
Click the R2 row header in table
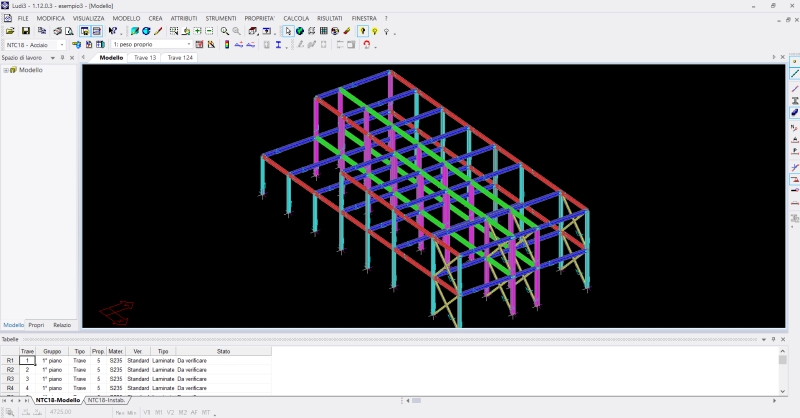pos(10,370)
